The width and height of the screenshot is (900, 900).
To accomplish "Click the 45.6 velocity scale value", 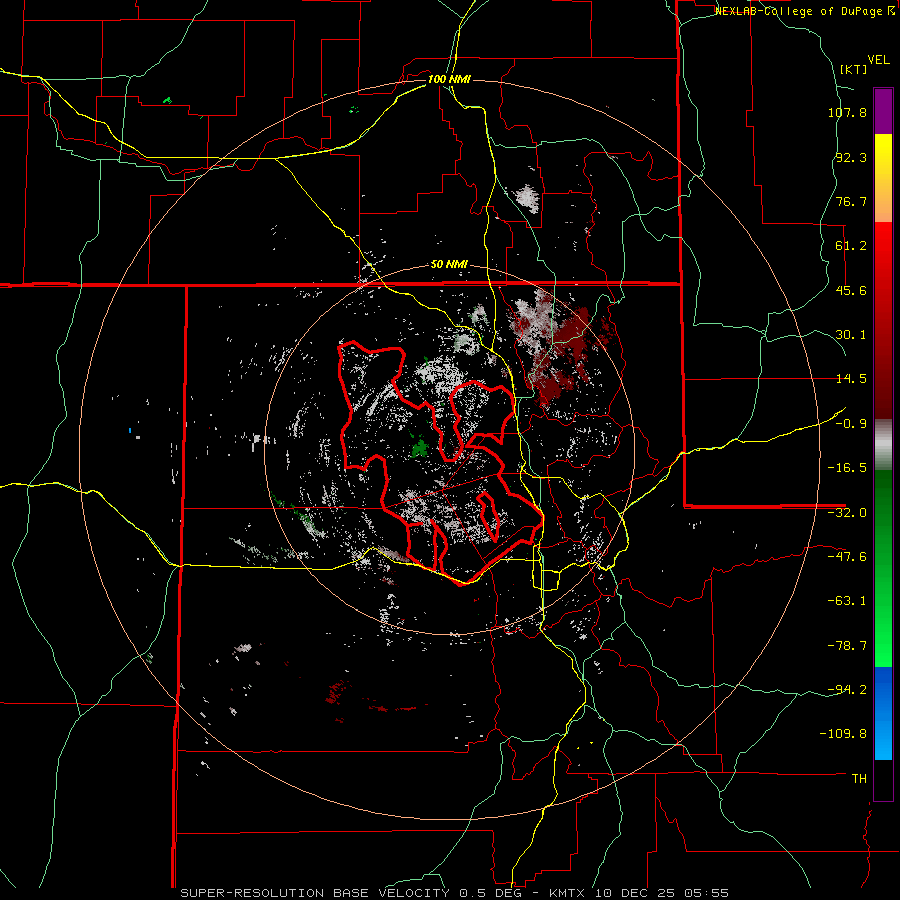I will coord(851,290).
